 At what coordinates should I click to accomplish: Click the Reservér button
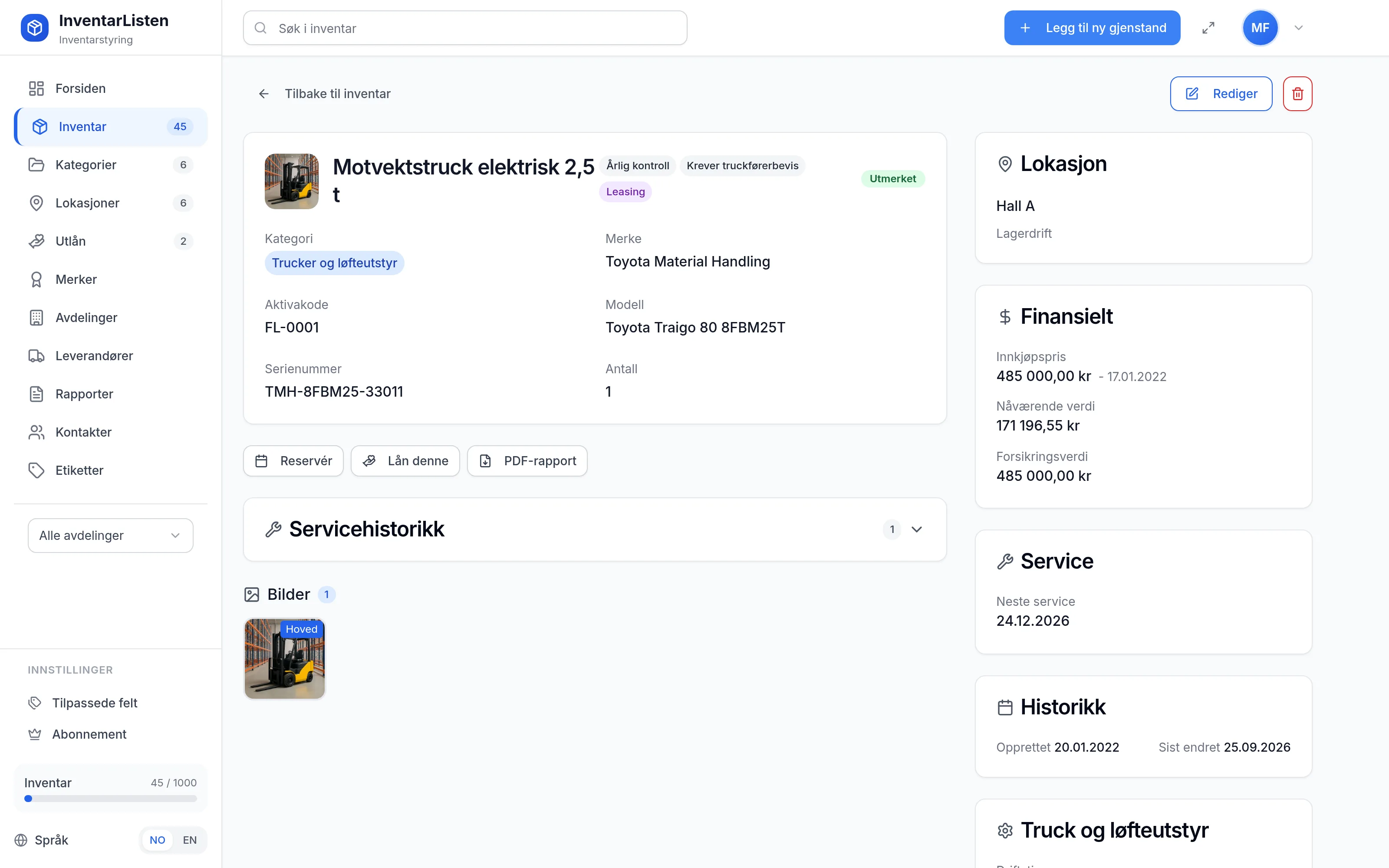(x=293, y=461)
